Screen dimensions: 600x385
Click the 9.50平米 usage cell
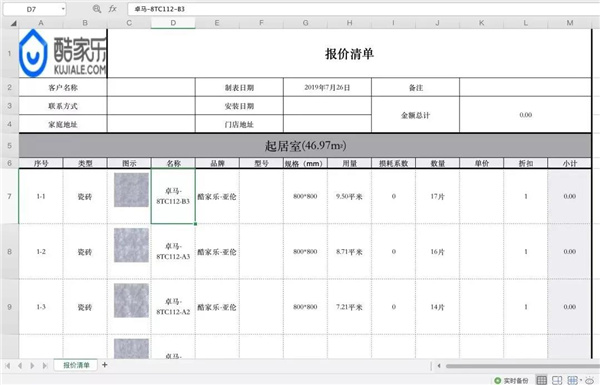349,196
